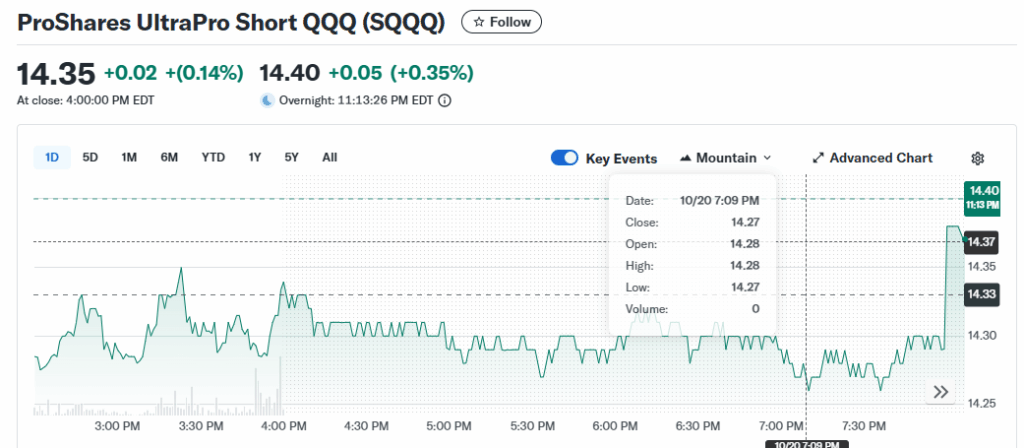Click the Advanced Chart expand arrows icon
This screenshot has height=448, width=1024.
[817, 158]
